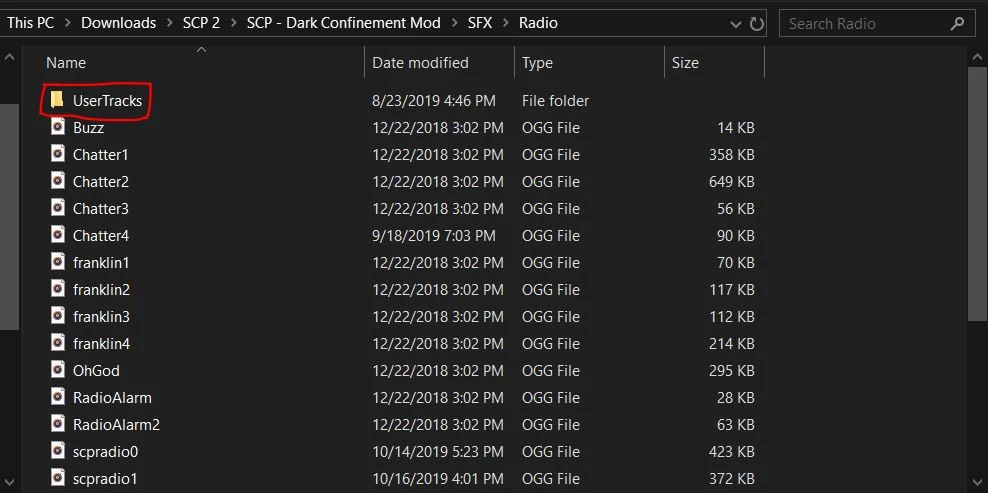This screenshot has height=493, width=988.
Task: Click the Buzz OGG file icon
Action: [x=58, y=127]
